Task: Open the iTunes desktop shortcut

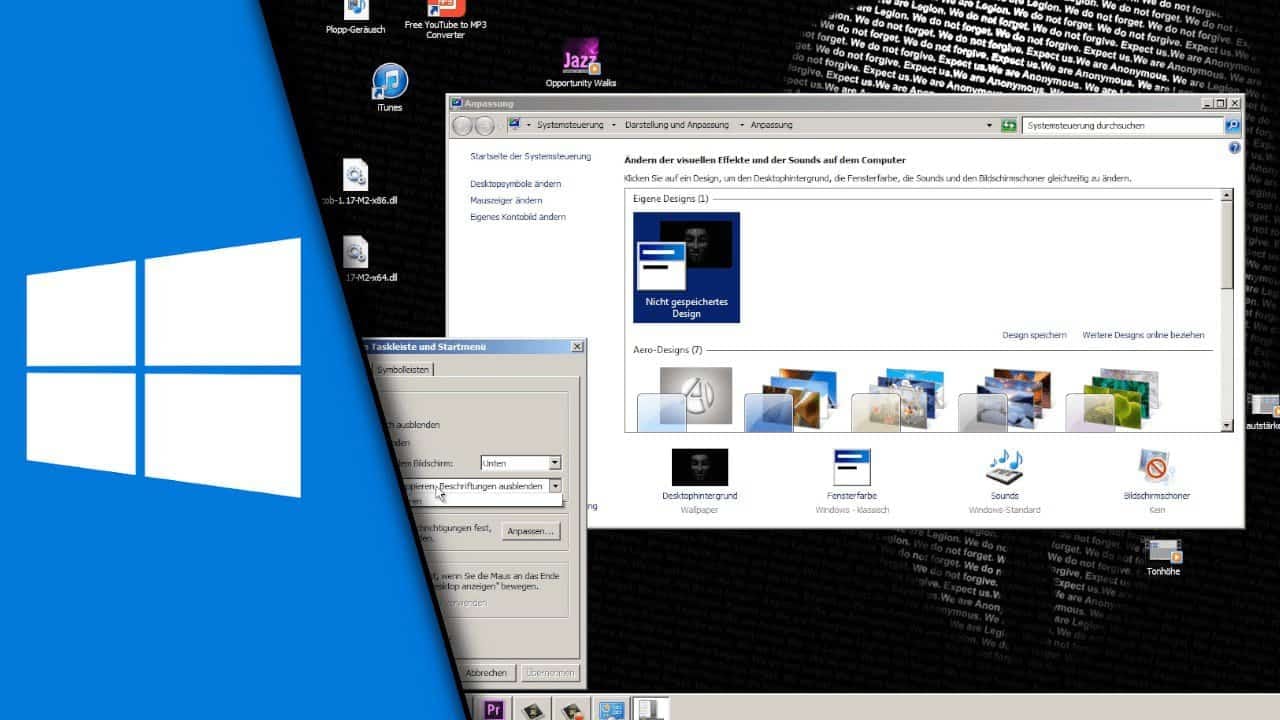Action: tap(390, 87)
